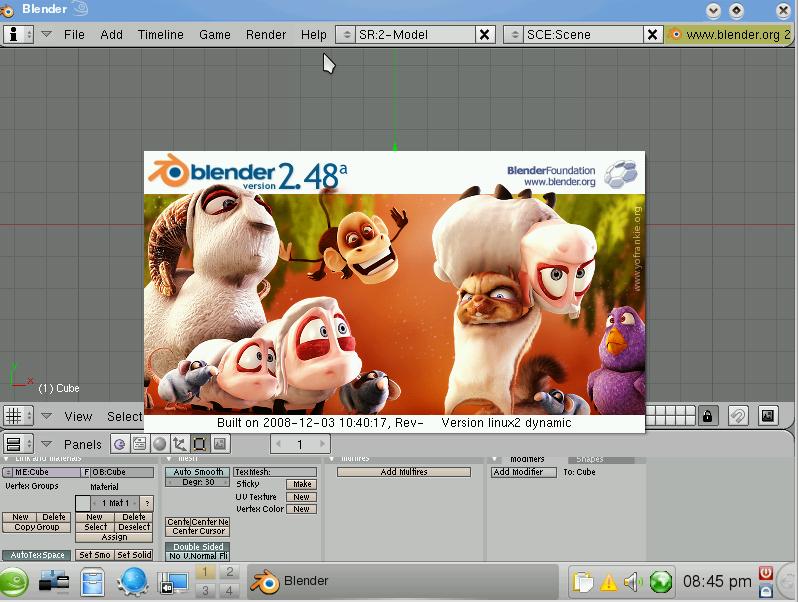
Task: Open the Game menu
Action: click(214, 35)
